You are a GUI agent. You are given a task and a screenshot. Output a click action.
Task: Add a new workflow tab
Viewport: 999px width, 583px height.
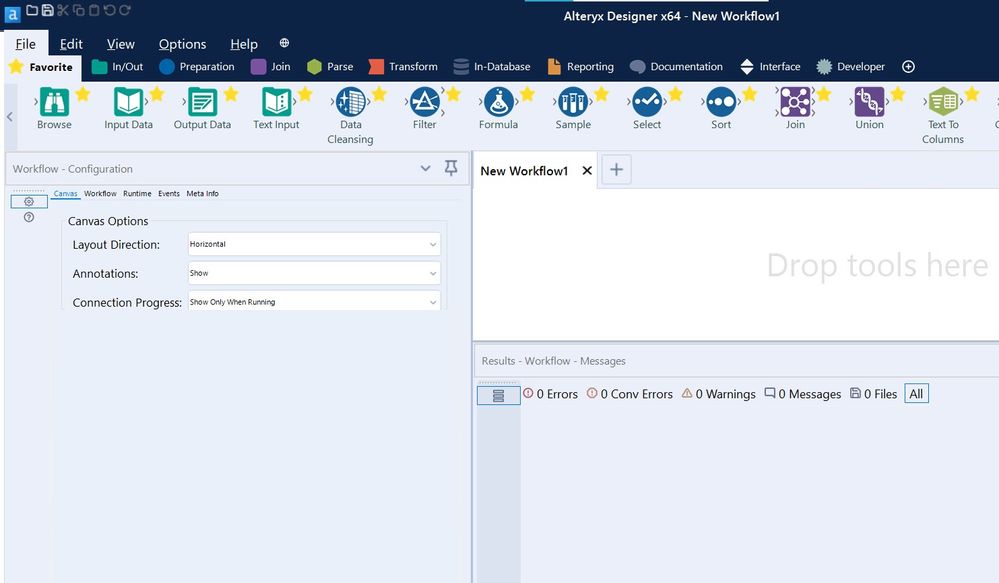tap(616, 170)
